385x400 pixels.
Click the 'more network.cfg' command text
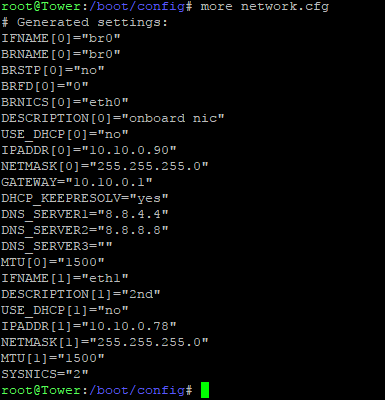(265, 6)
